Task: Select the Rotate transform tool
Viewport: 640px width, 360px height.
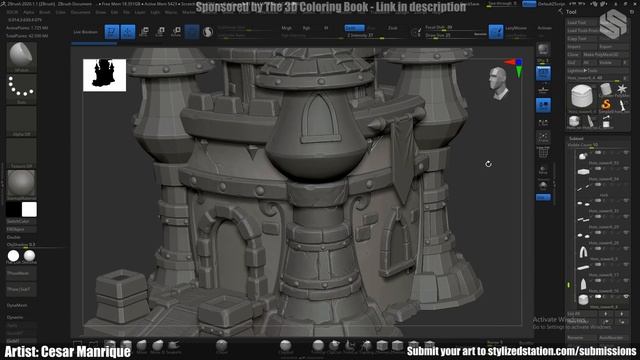Action: (176, 32)
